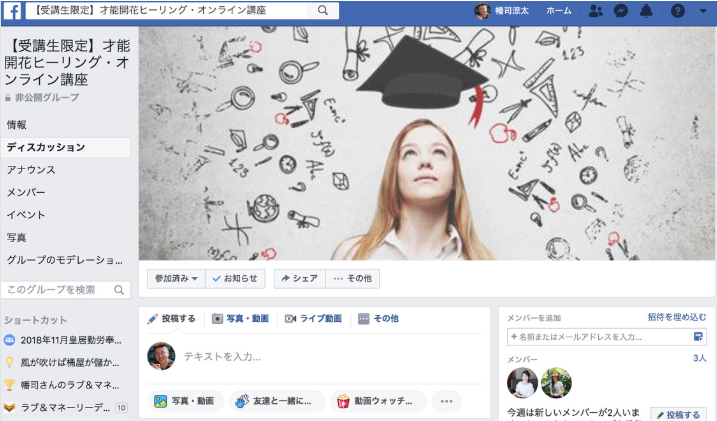
Task: Search this group via magnifier icon
Action: 118,290
